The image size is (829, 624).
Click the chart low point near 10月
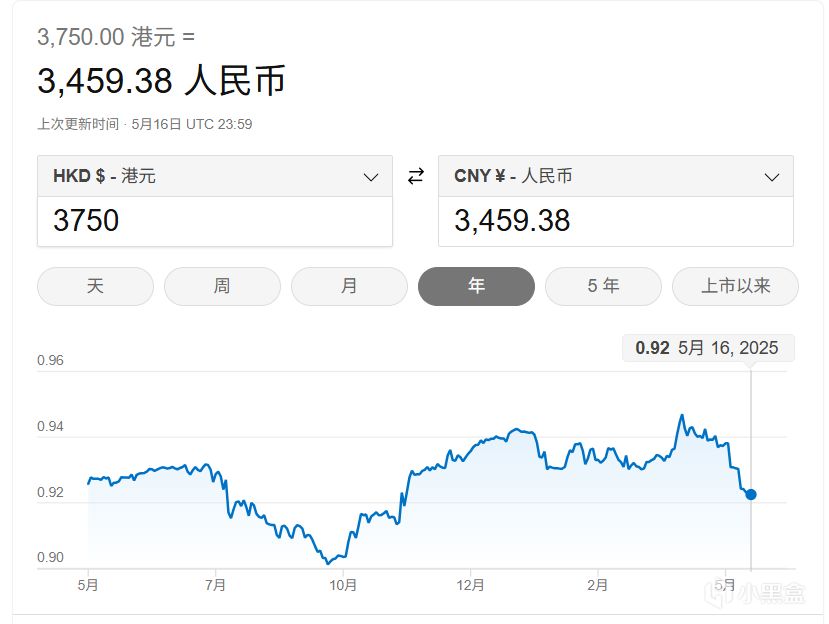click(328, 562)
